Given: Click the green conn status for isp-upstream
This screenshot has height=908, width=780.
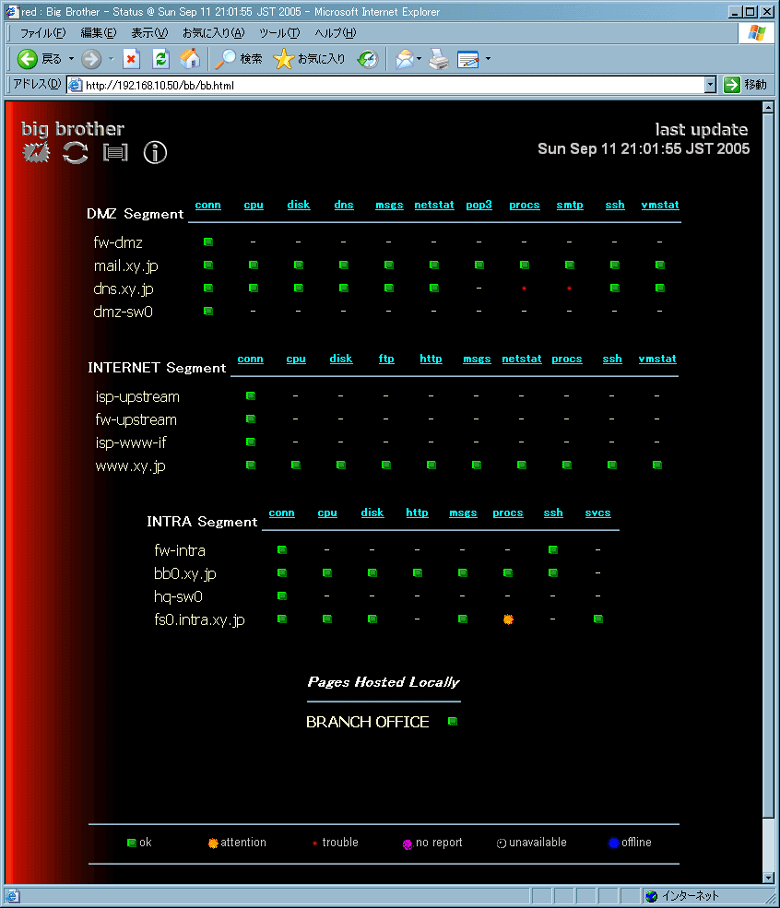Looking at the screenshot, I should 251,396.
